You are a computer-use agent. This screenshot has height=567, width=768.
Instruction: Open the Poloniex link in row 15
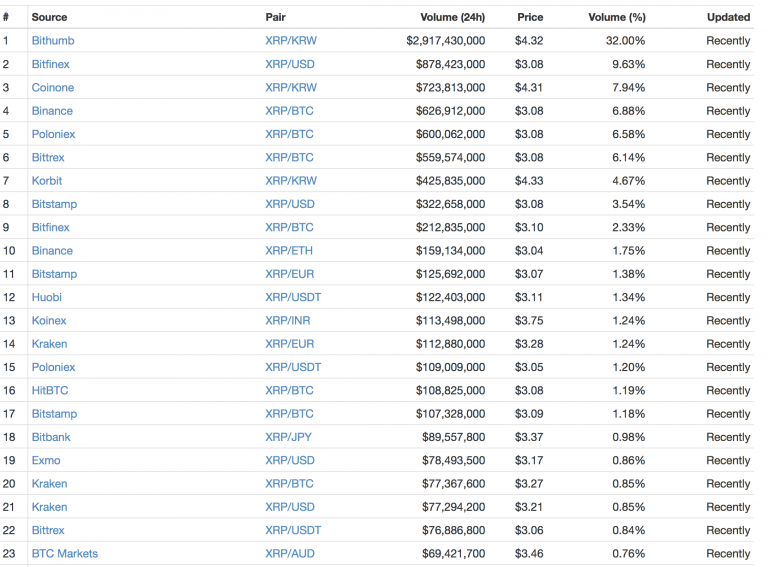[53, 367]
